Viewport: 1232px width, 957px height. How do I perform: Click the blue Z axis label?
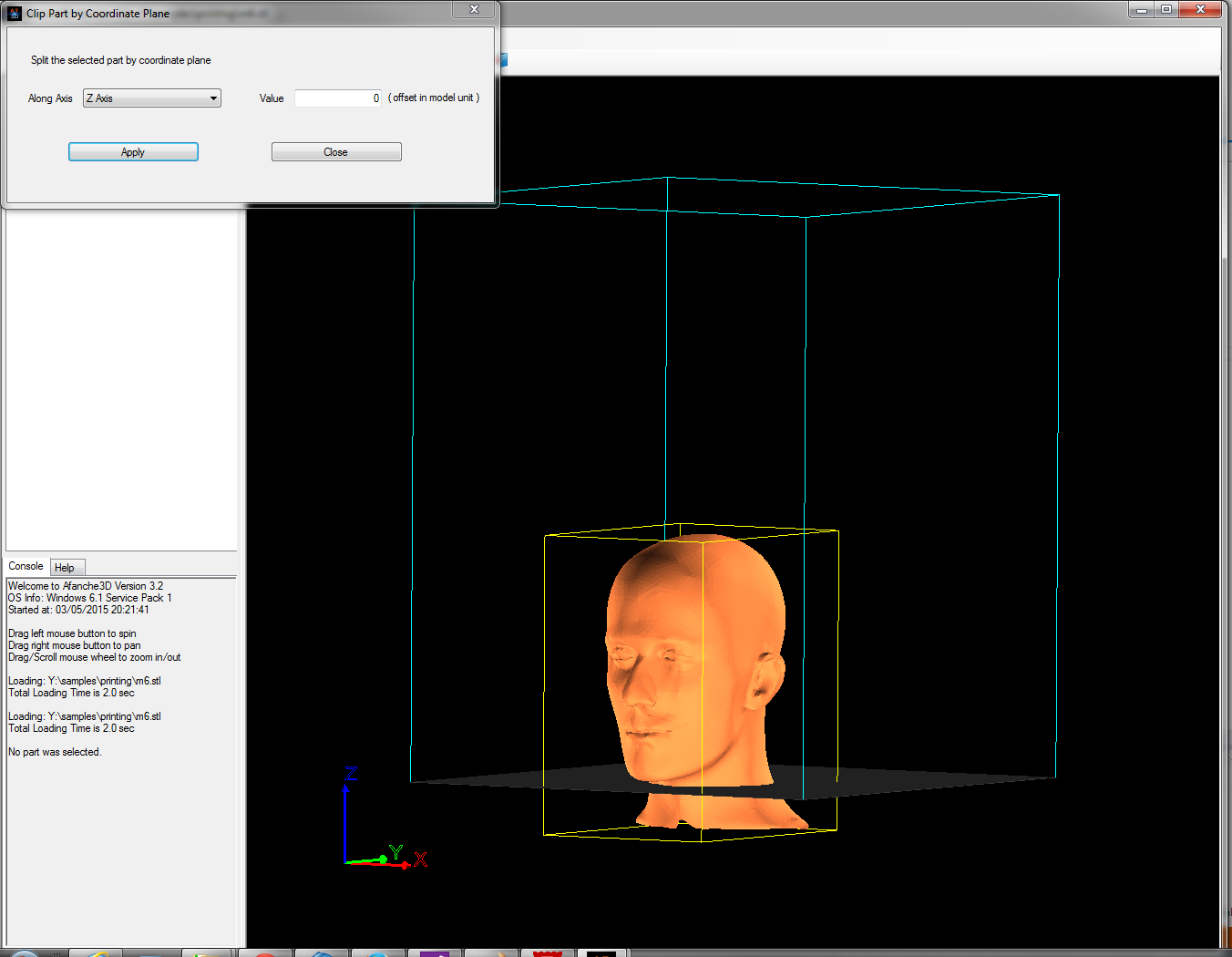point(351,774)
